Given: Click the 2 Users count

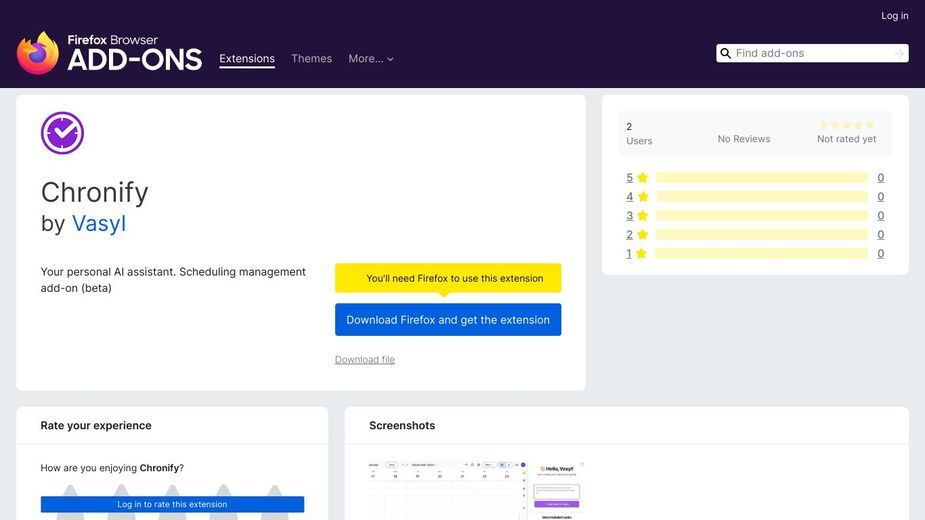Looking at the screenshot, I should click(x=639, y=133).
